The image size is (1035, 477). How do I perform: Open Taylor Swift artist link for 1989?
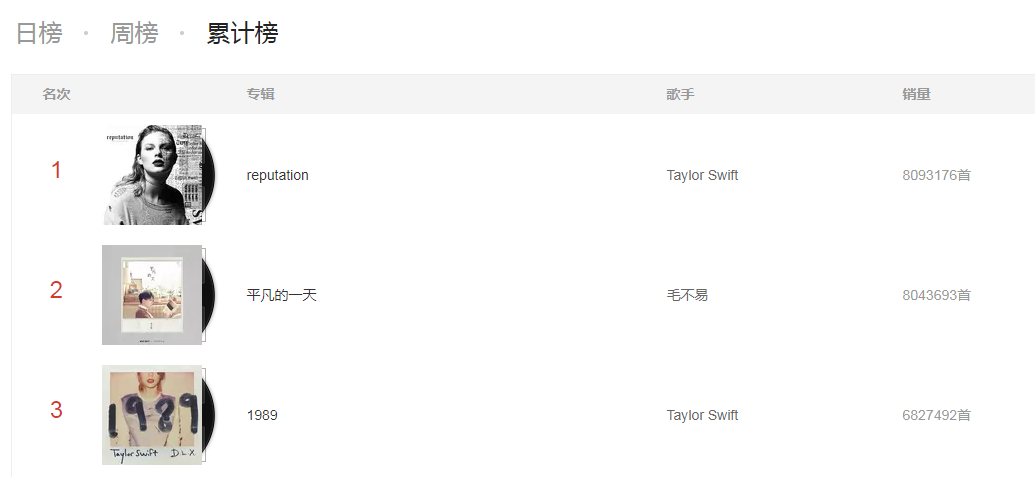click(x=702, y=415)
